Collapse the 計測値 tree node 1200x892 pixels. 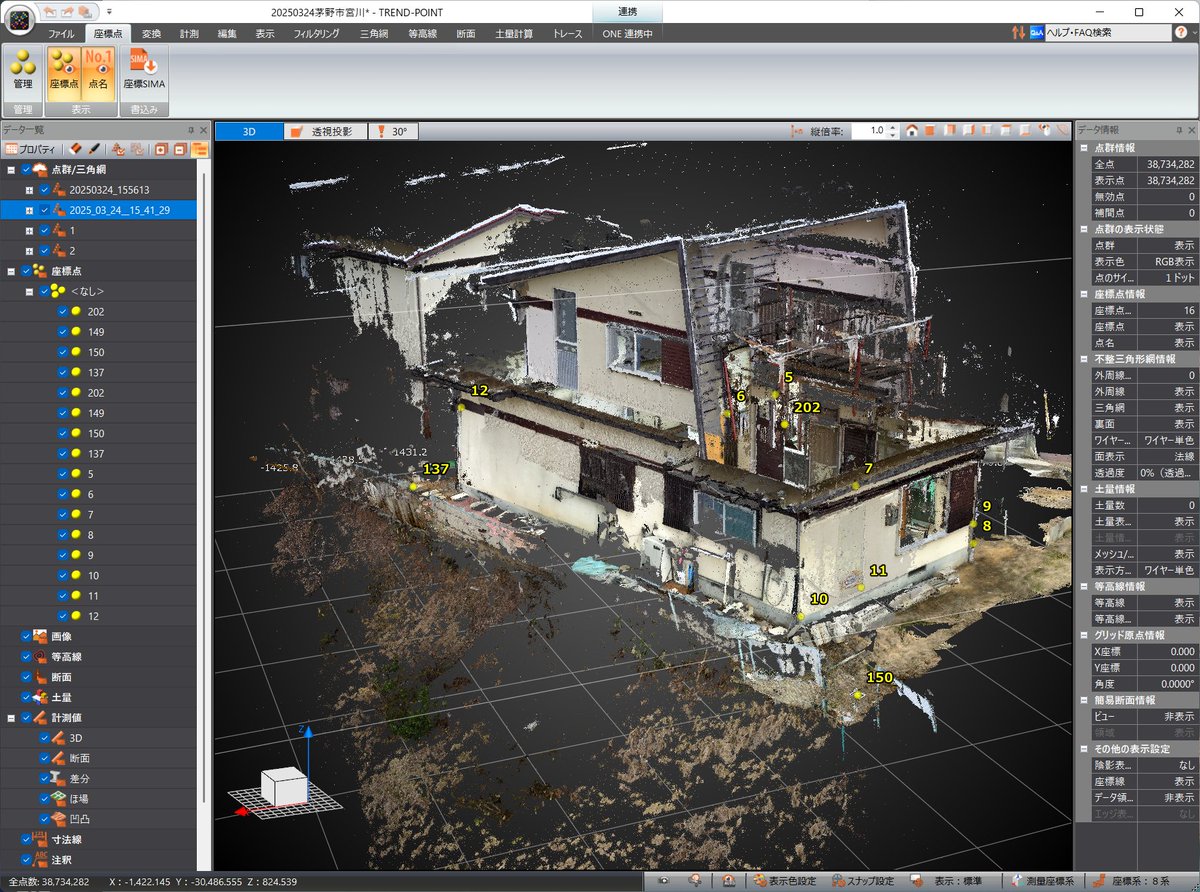pyautogui.click(x=10, y=717)
